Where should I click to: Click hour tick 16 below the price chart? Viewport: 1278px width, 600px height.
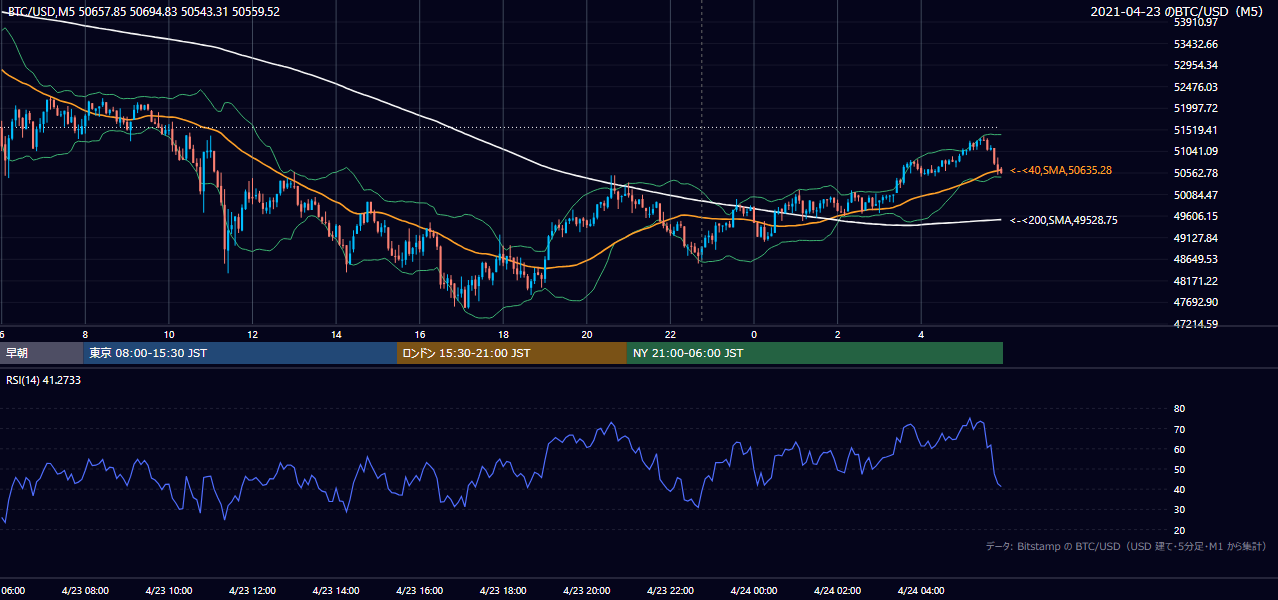pyautogui.click(x=419, y=334)
